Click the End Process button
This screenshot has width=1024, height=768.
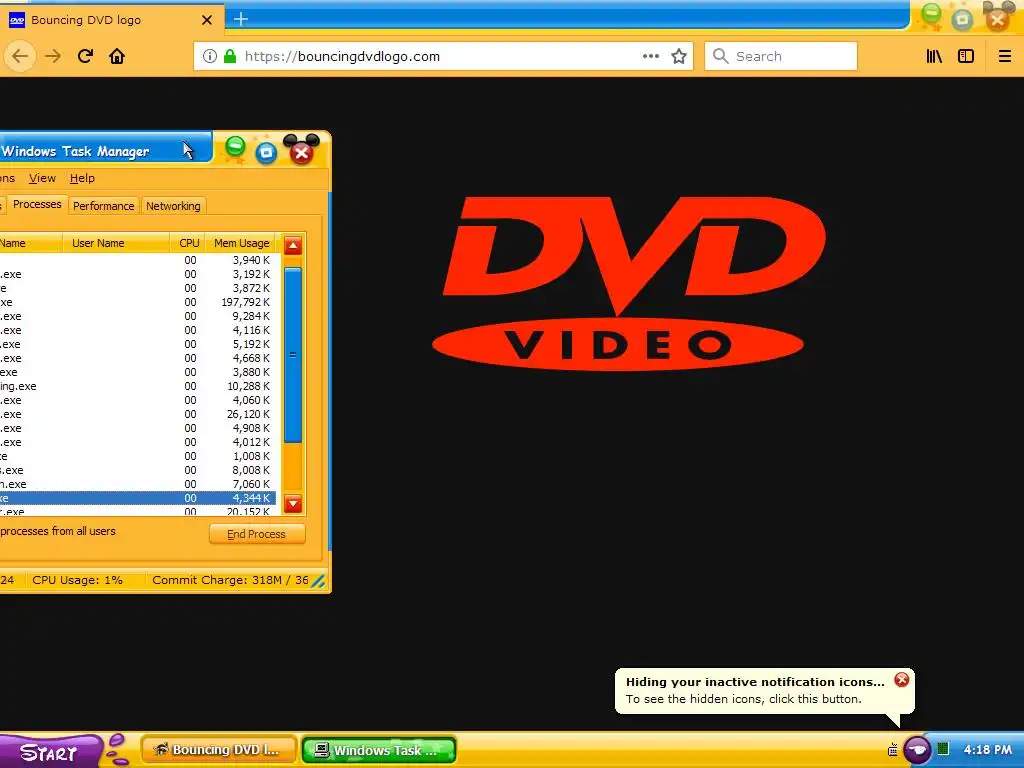[257, 534]
